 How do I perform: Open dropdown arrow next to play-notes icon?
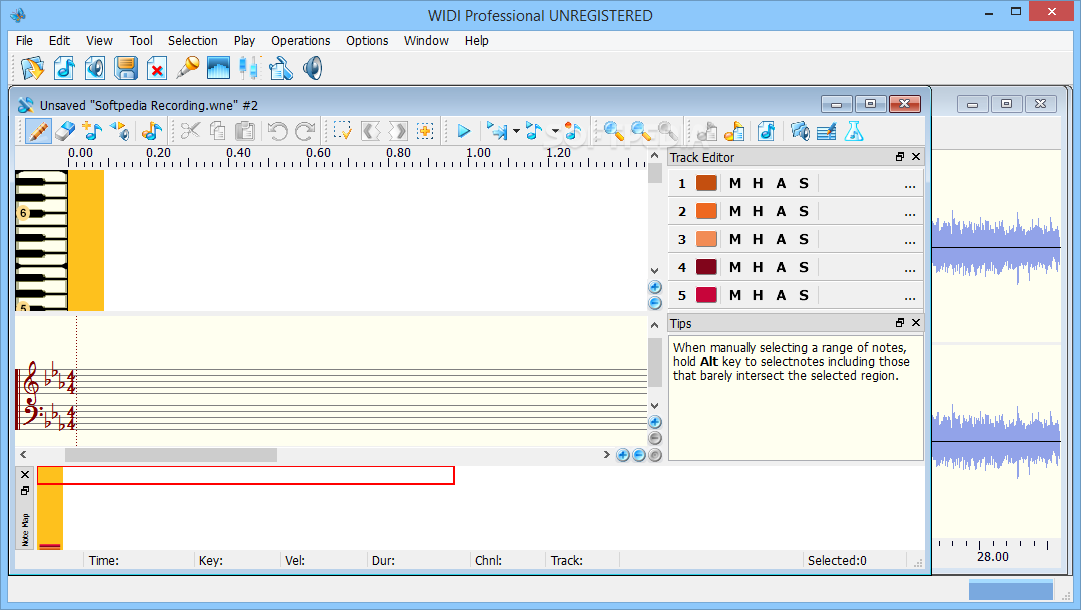555,131
